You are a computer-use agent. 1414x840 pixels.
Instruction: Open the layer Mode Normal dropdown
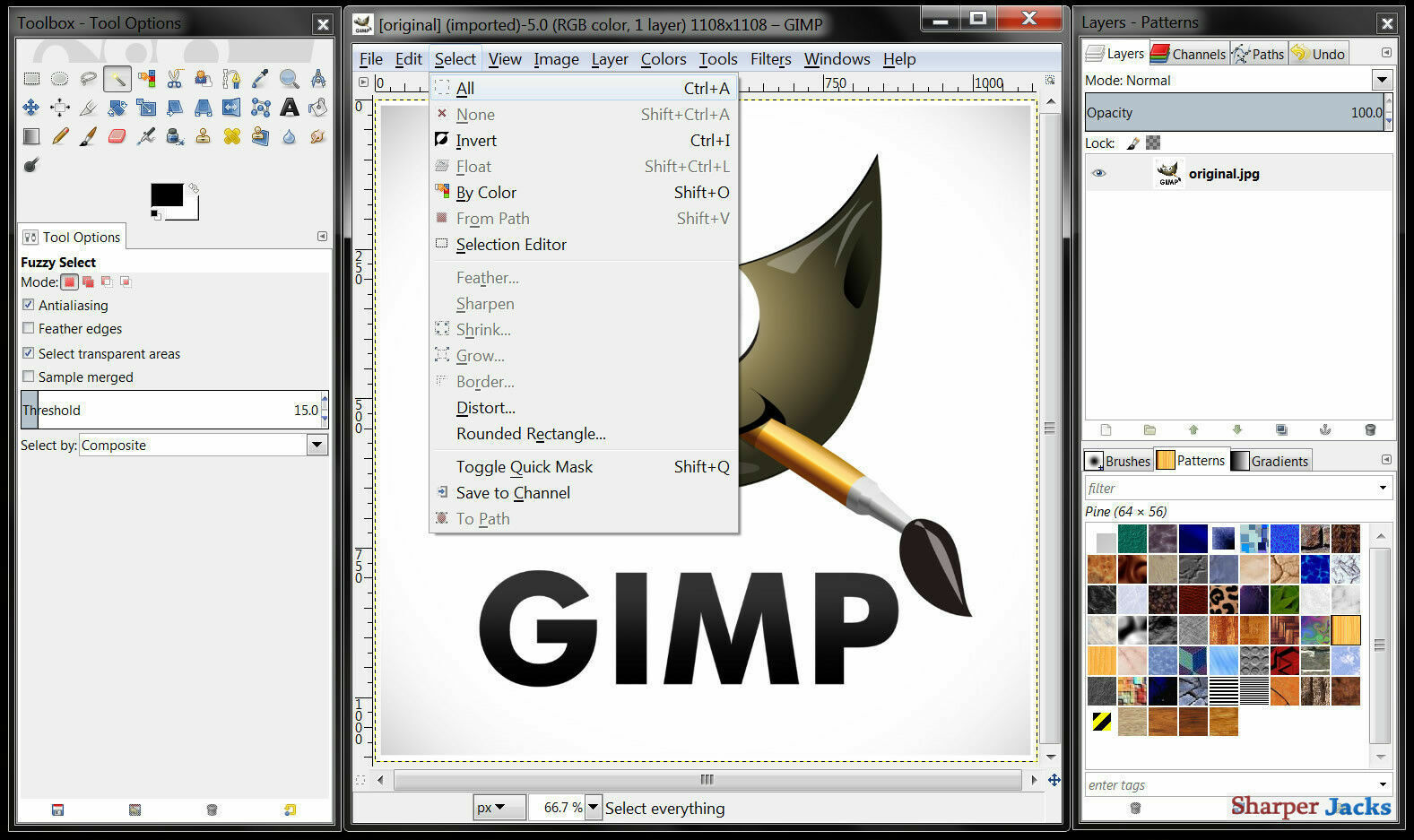1382,80
